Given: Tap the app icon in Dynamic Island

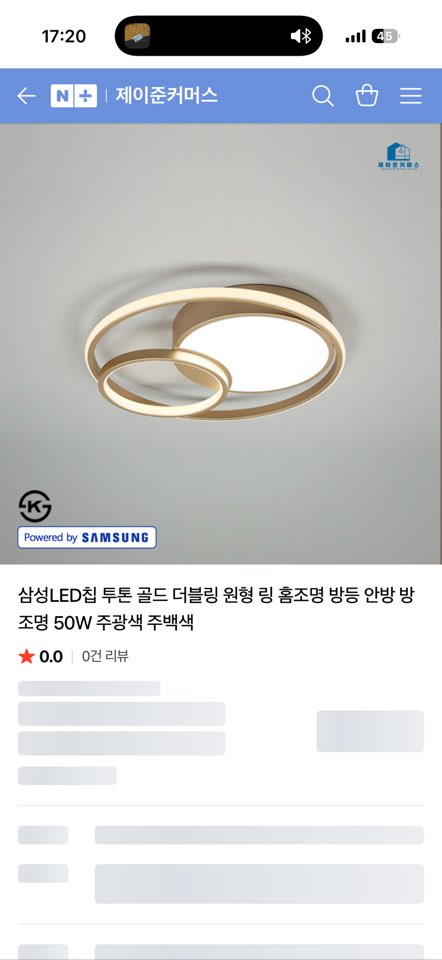Looking at the screenshot, I should 137,36.
